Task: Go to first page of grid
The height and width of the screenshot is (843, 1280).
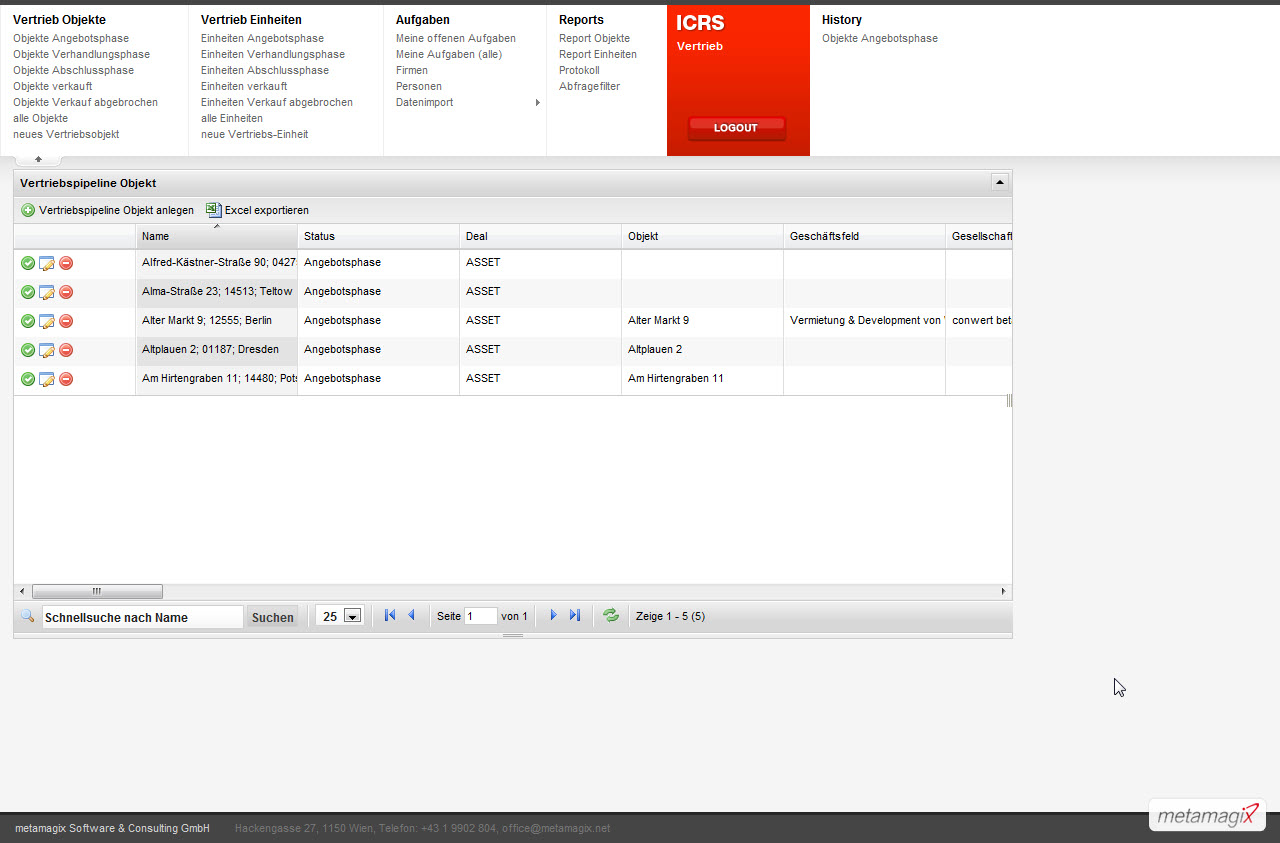Action: click(390, 616)
